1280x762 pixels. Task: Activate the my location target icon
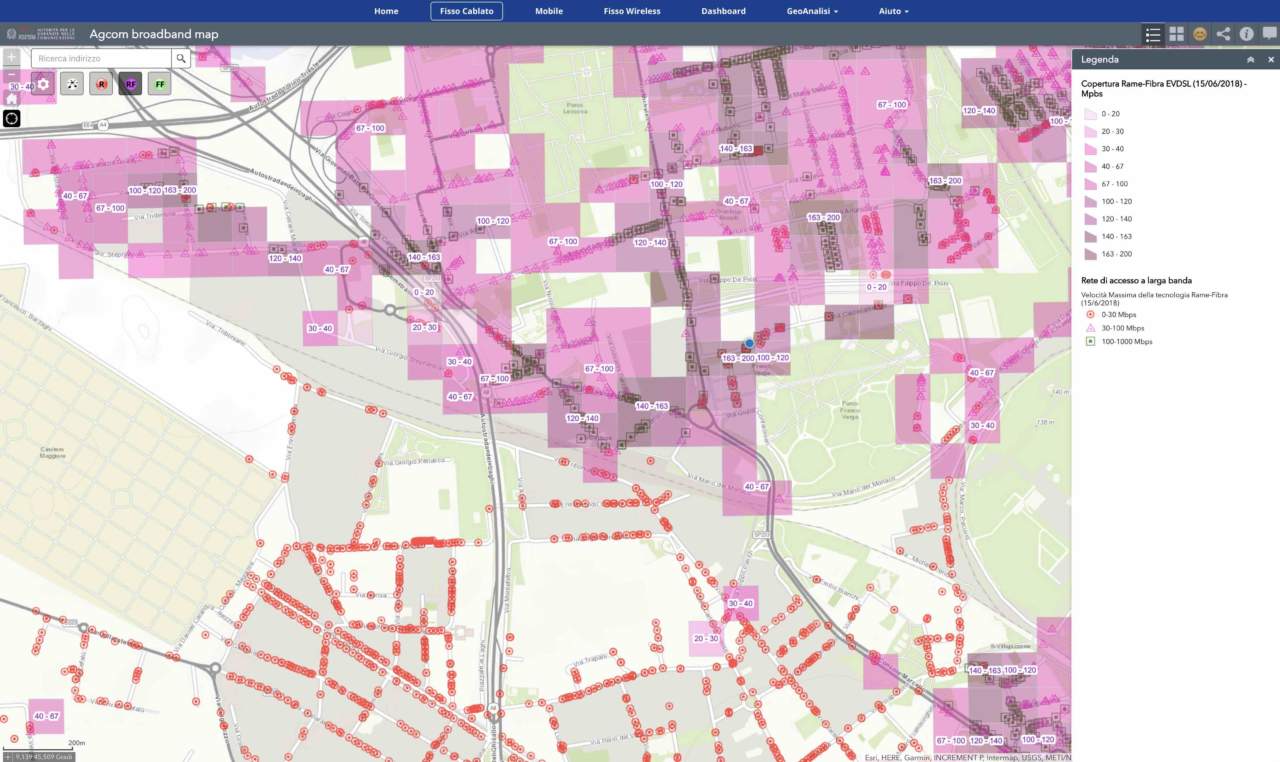pos(12,118)
